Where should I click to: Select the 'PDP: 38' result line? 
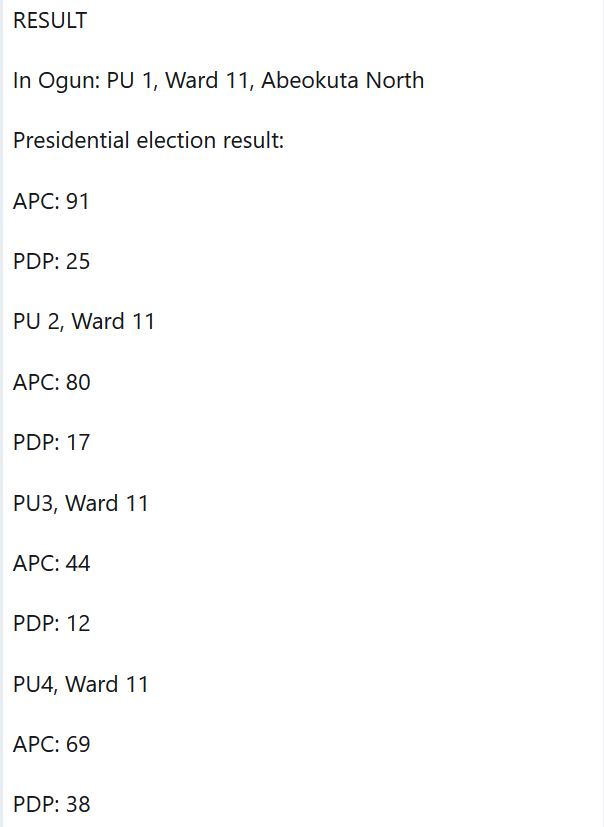tap(51, 804)
